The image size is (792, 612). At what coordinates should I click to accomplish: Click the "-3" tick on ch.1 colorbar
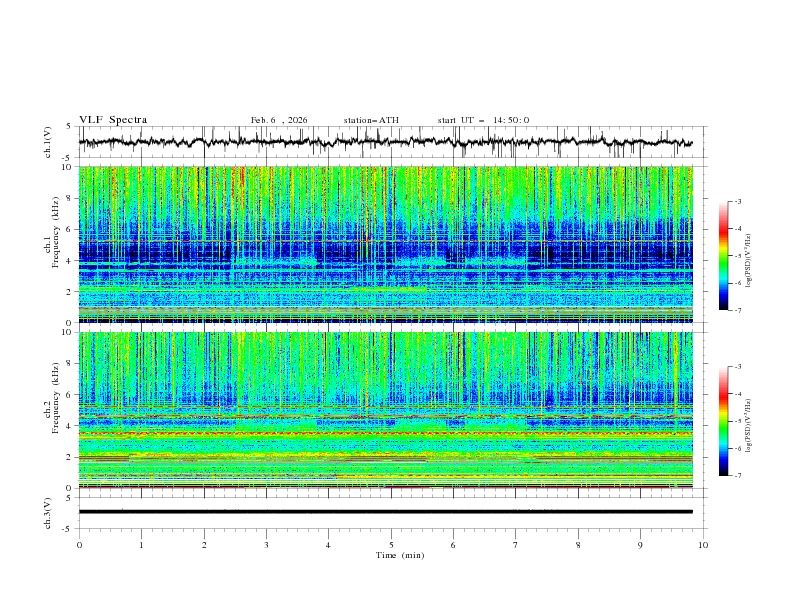point(738,201)
